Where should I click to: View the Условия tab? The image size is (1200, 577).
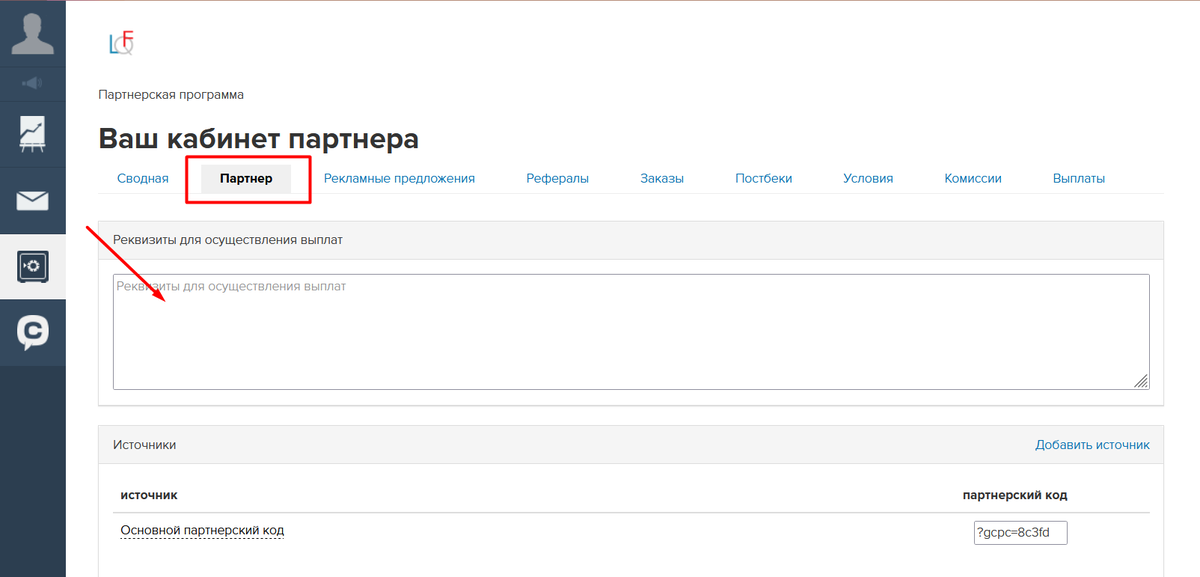867,179
